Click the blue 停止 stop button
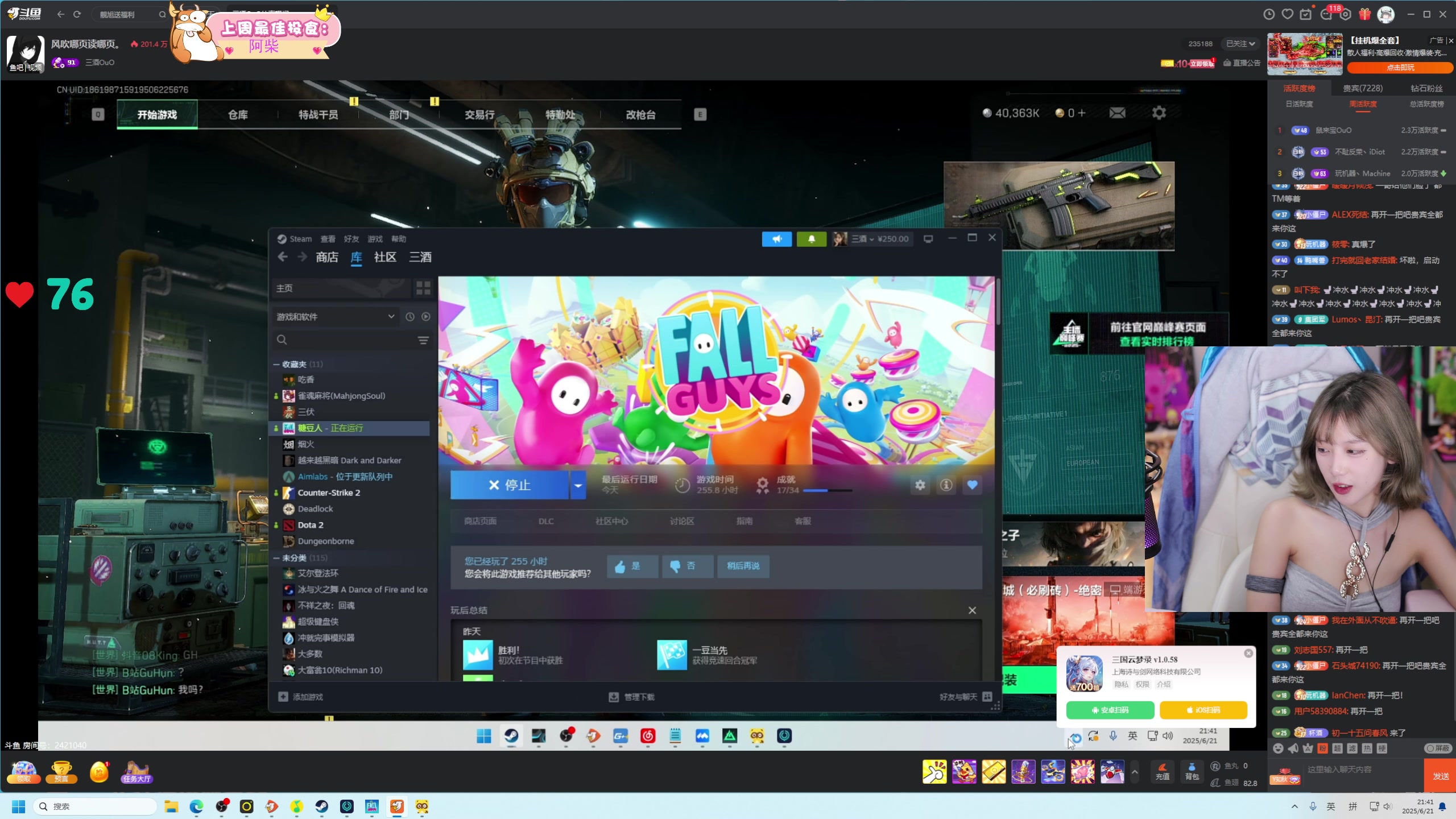The height and width of the screenshot is (819, 1456). click(510, 485)
